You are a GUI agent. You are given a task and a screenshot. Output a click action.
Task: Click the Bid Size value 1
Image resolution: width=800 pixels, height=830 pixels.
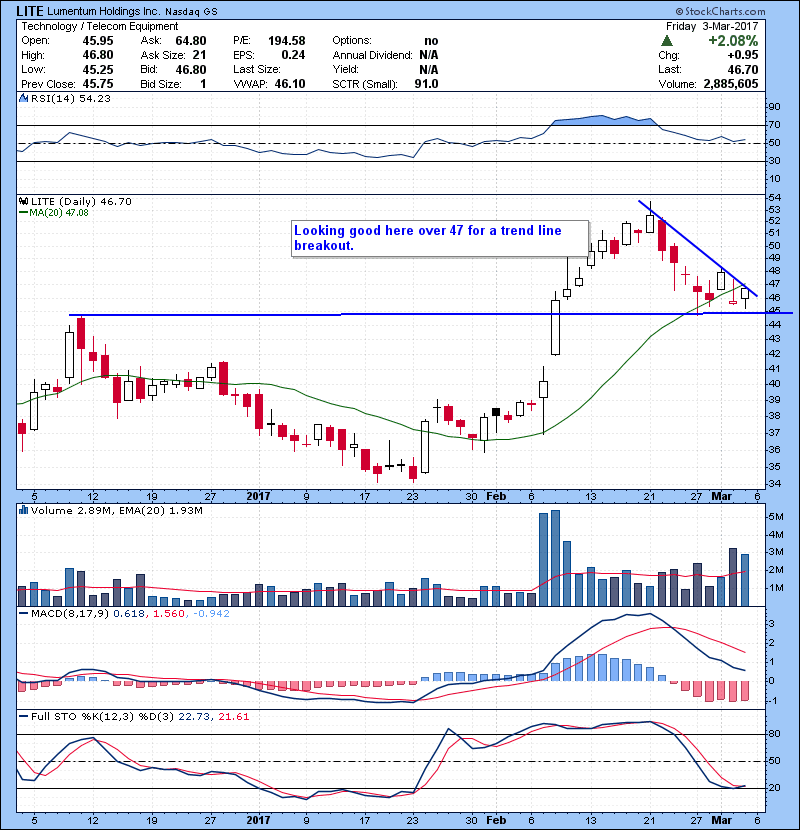[x=203, y=84]
